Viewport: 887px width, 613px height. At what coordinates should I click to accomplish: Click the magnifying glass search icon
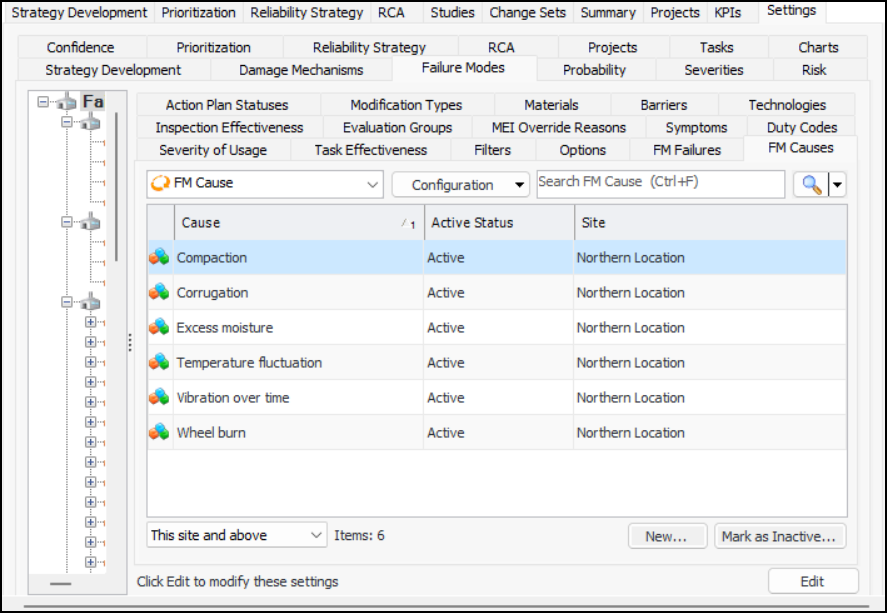pyautogui.click(x=811, y=185)
